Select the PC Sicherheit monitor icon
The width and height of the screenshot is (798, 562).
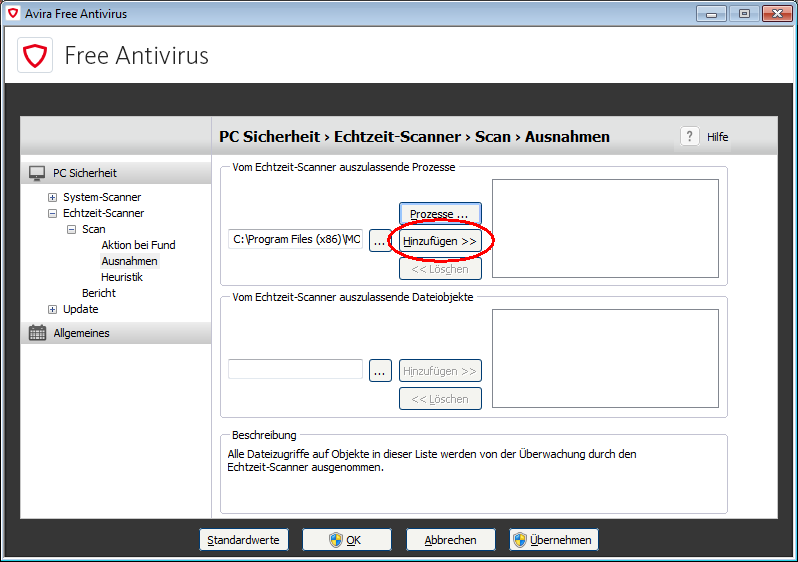[x=37, y=173]
